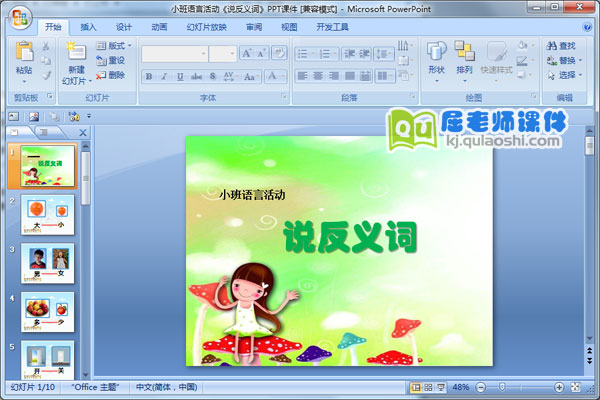Decrease list indent level
Viewport: 600px width, 400px height.
click(x=349, y=54)
